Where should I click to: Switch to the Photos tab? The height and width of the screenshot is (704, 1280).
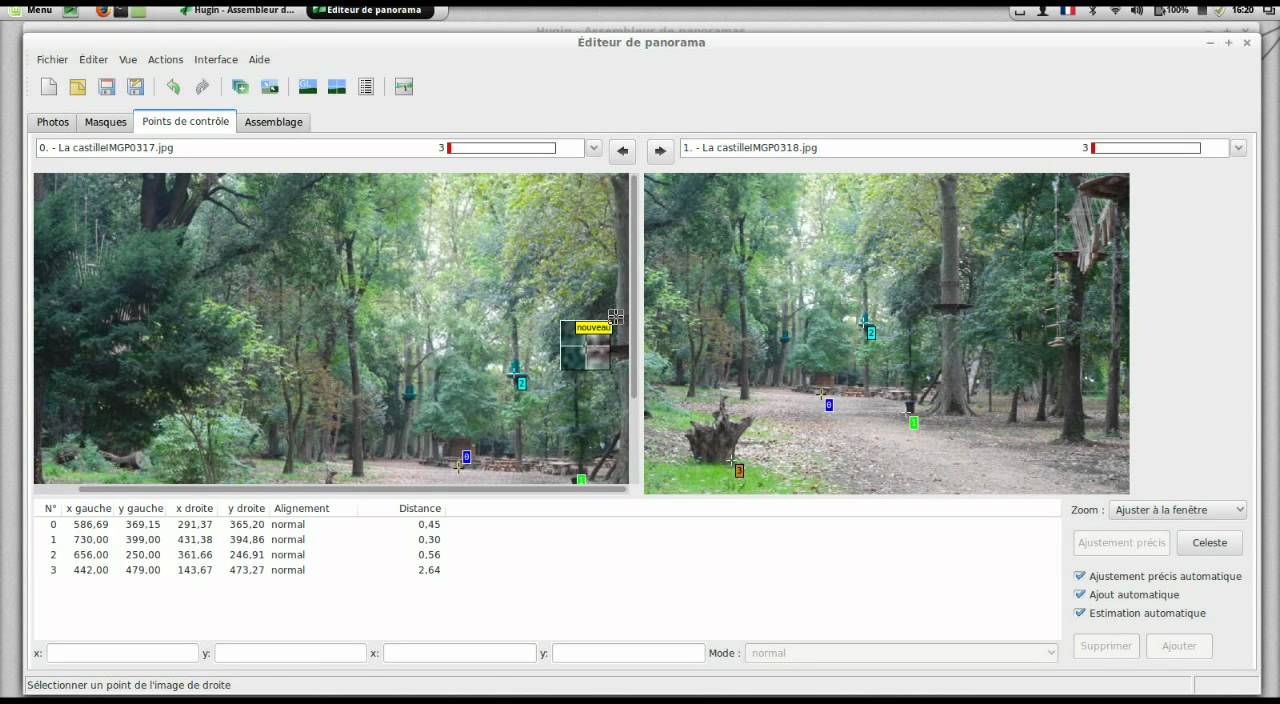(53, 122)
